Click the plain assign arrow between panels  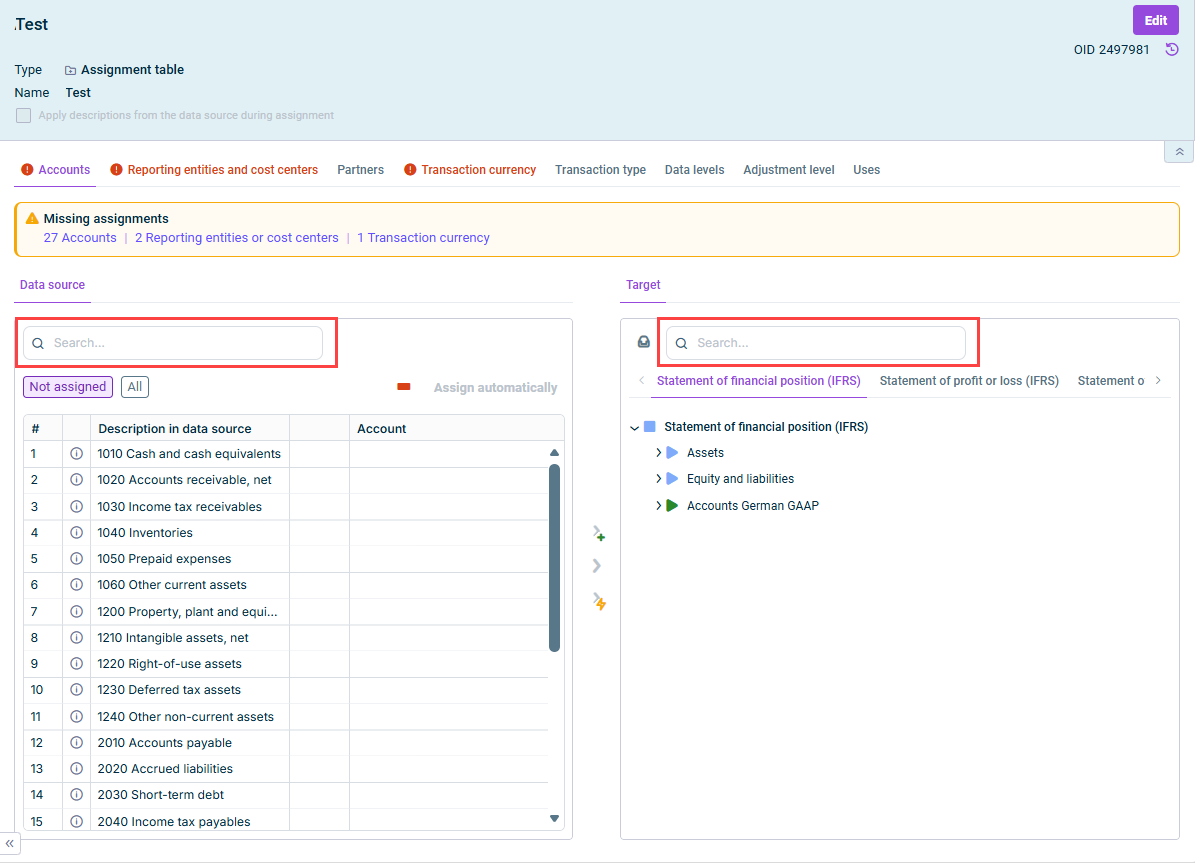597,566
